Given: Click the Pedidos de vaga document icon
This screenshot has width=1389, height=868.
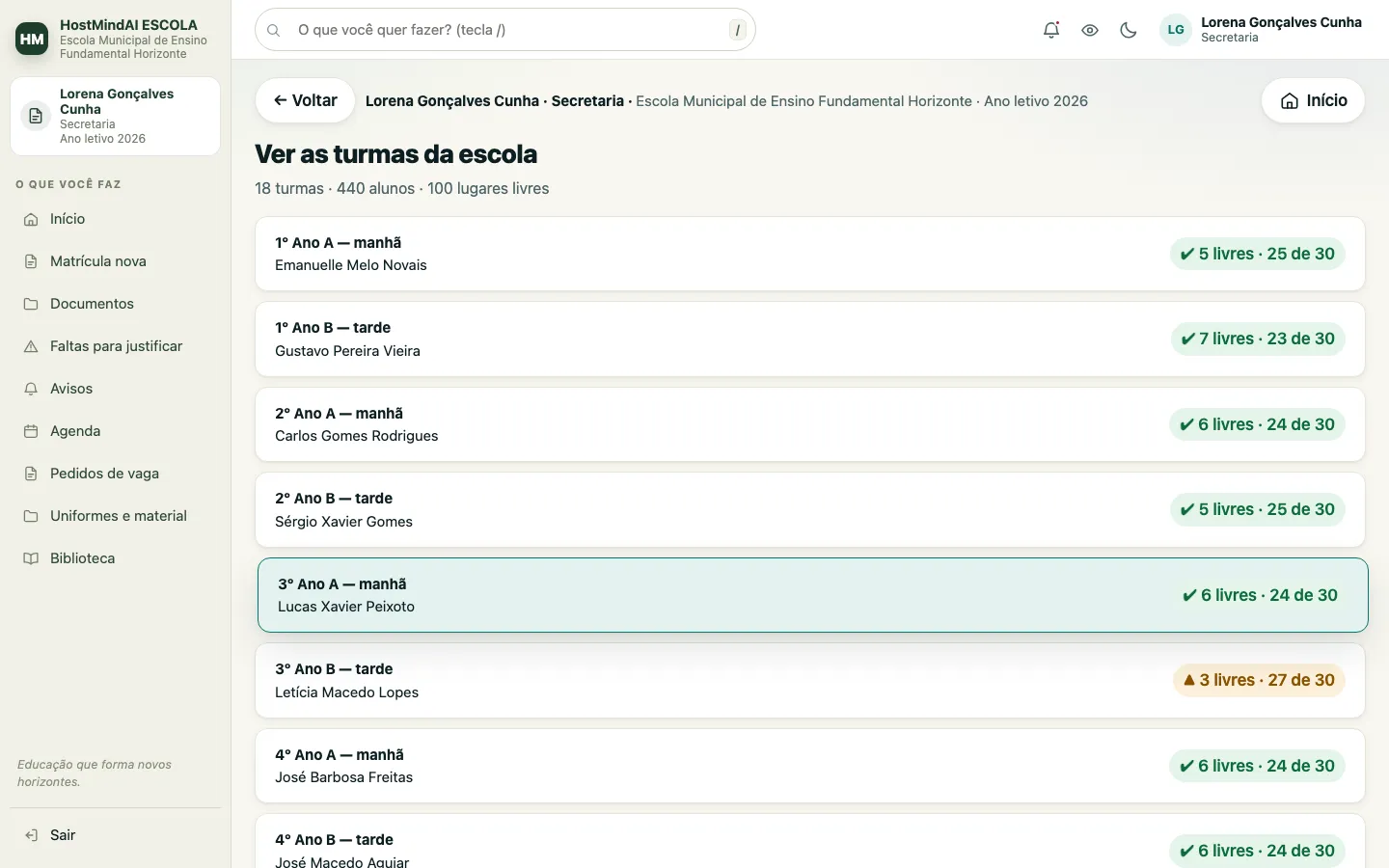Looking at the screenshot, I should tap(31, 474).
